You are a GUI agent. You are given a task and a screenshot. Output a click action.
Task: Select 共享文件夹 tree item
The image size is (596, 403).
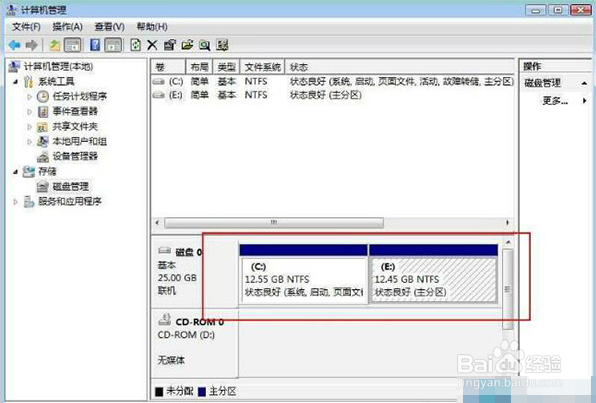tap(75, 127)
